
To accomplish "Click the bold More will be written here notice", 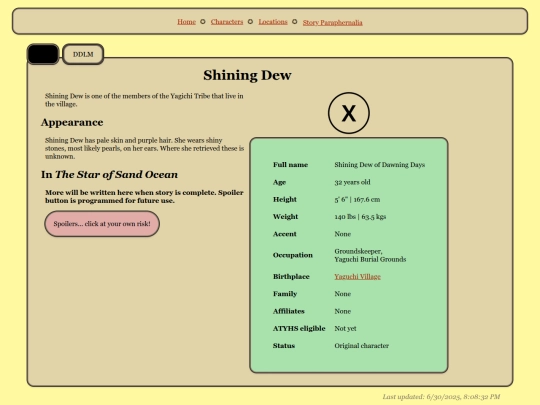I will tap(144, 196).
